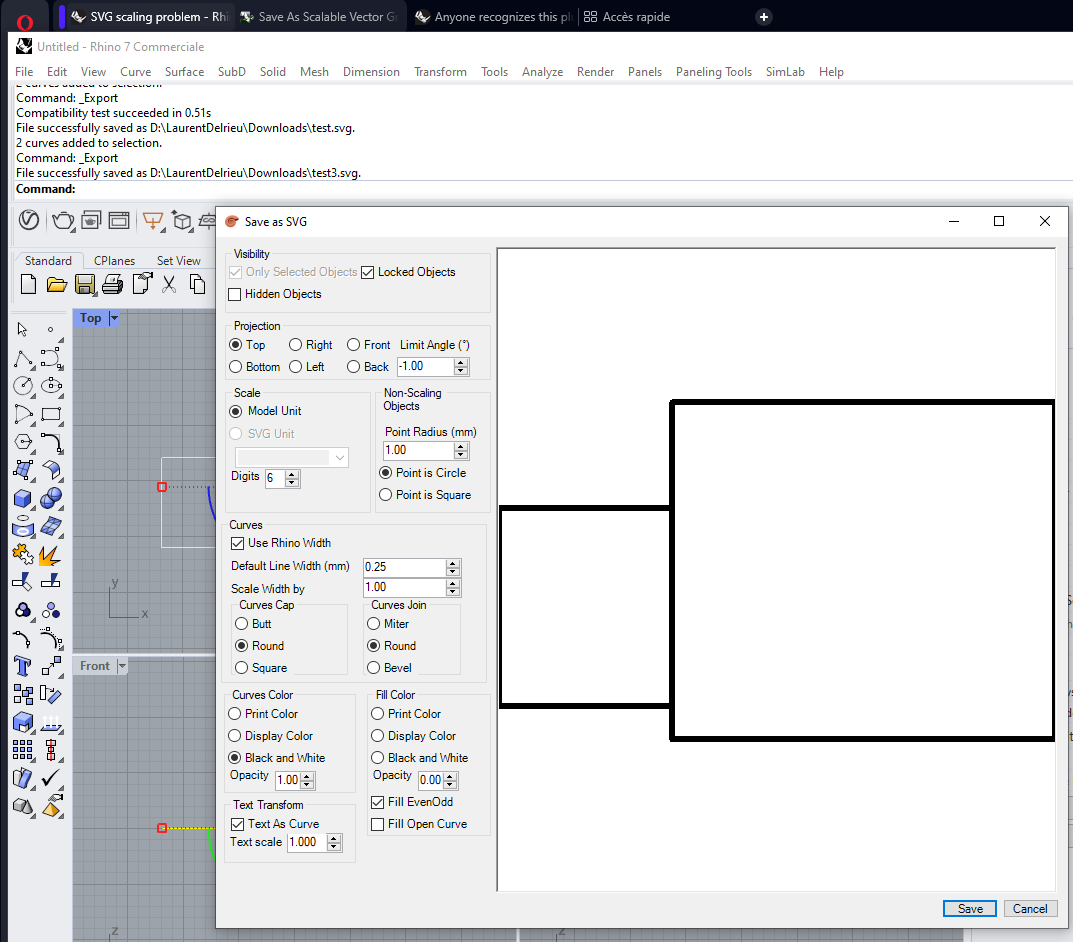
Task: Open the Print icon in toolbar
Action: pyautogui.click(x=112, y=284)
